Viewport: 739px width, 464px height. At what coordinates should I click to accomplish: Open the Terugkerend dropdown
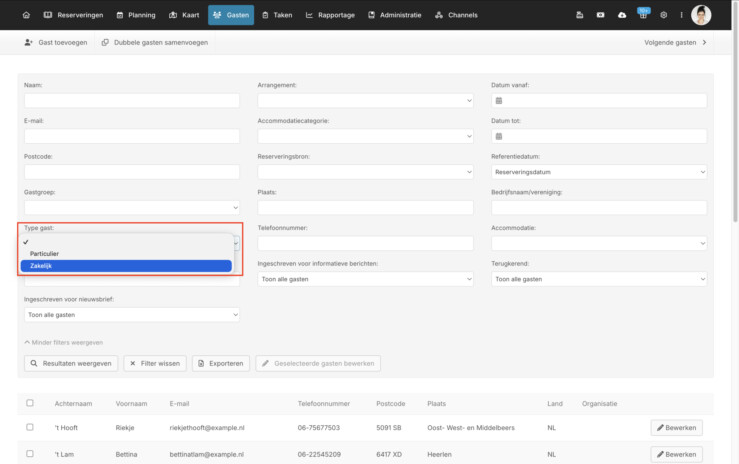(x=599, y=279)
